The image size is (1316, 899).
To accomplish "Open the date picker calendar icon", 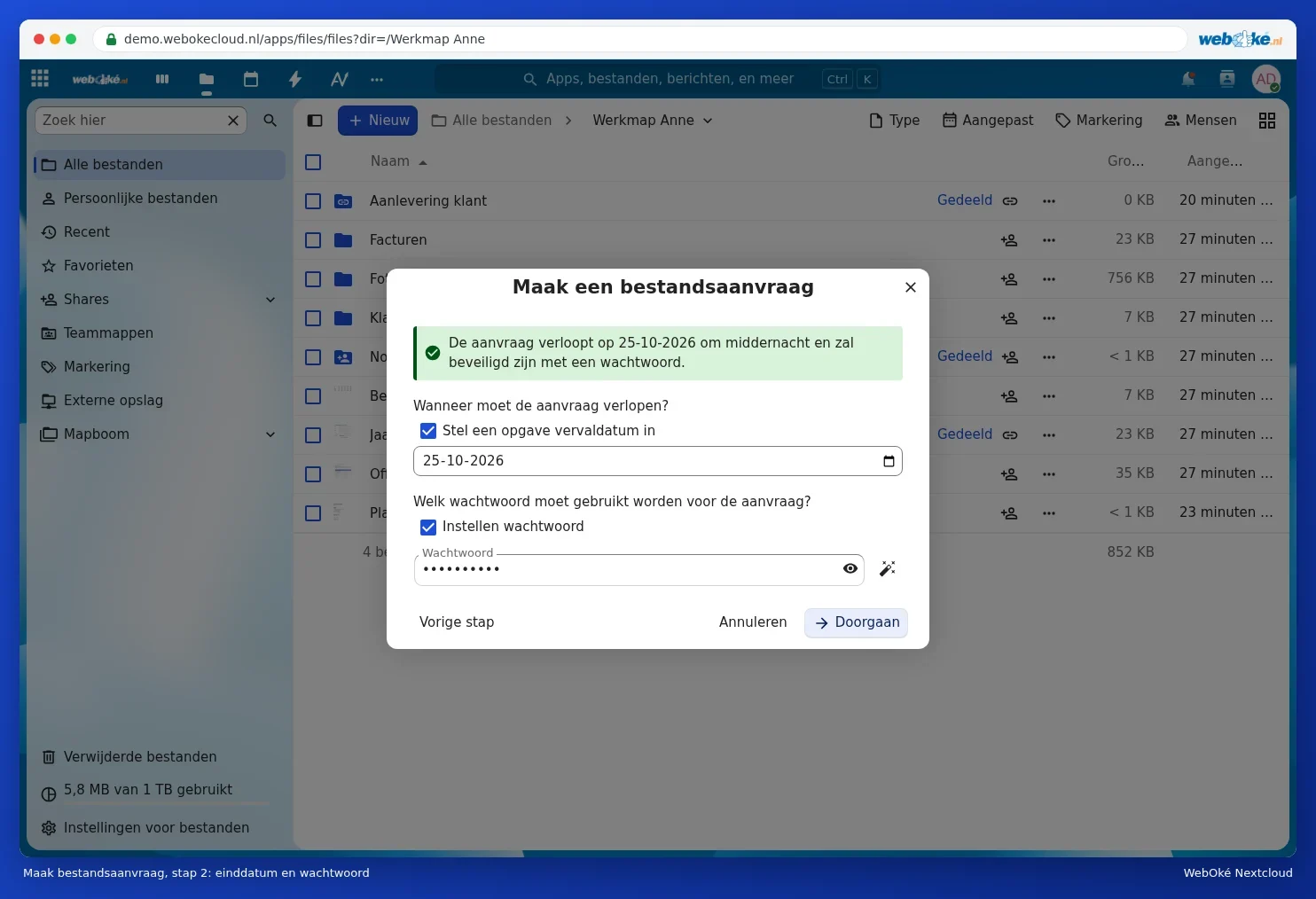I will [889, 461].
